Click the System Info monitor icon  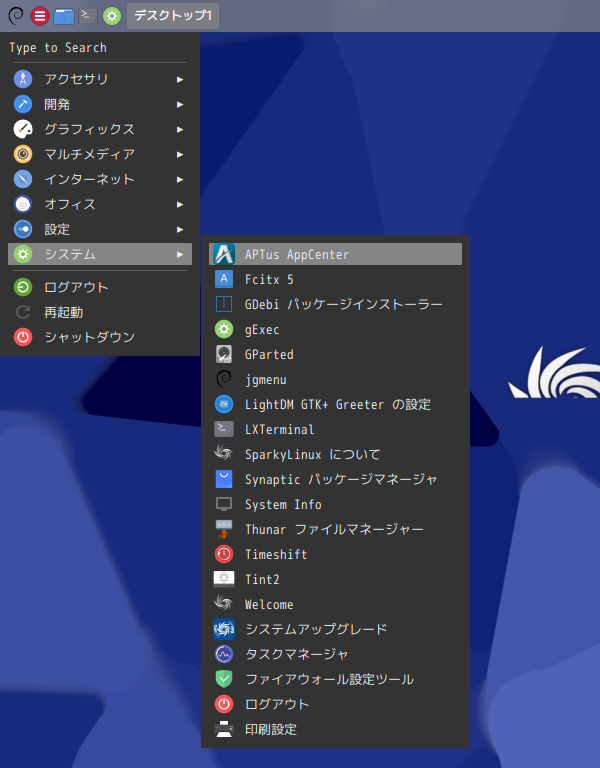click(x=224, y=504)
